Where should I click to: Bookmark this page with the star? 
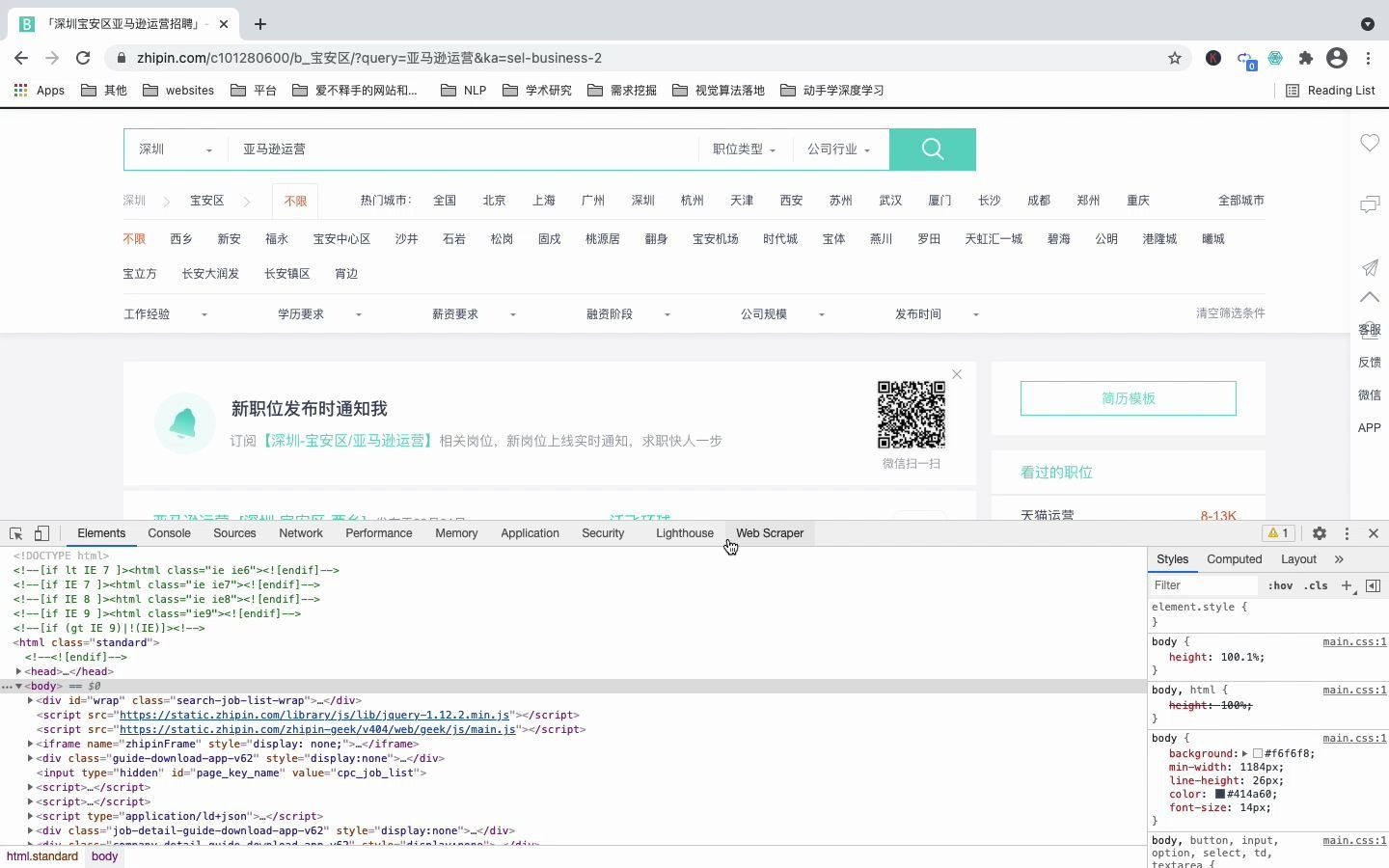1174,58
